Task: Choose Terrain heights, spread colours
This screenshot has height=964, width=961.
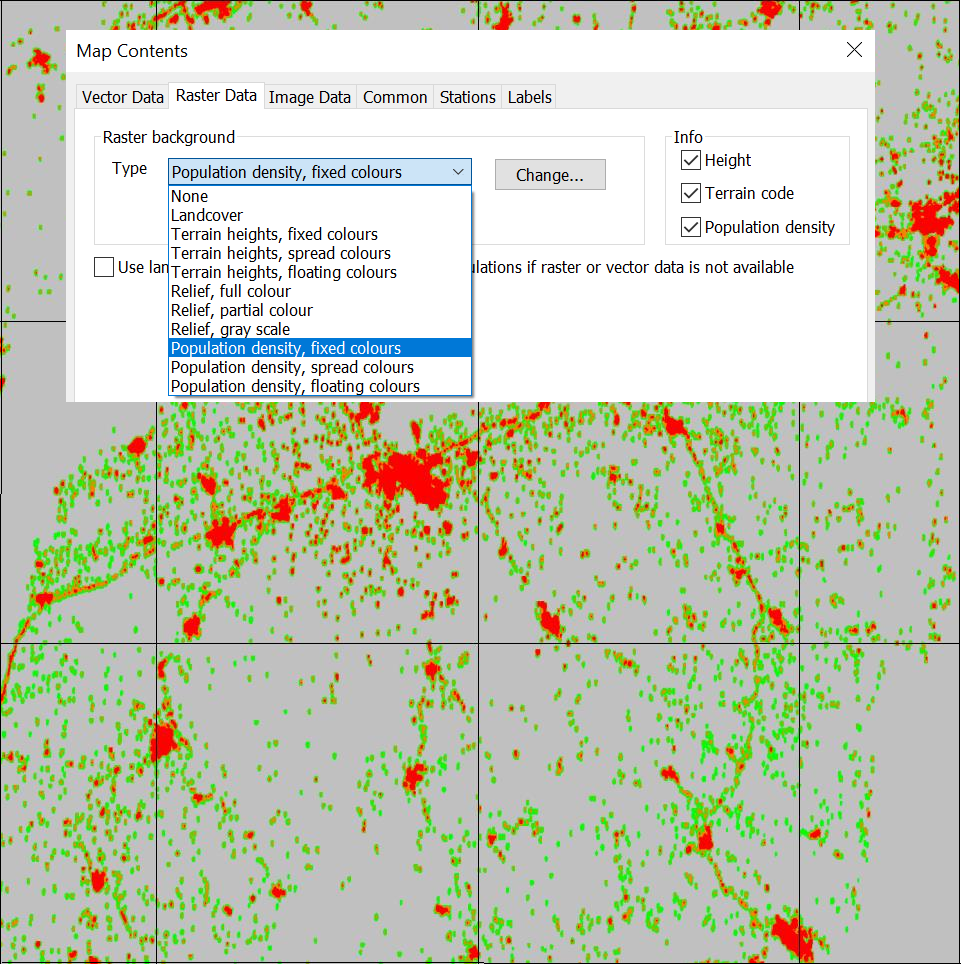Action: click(281, 253)
